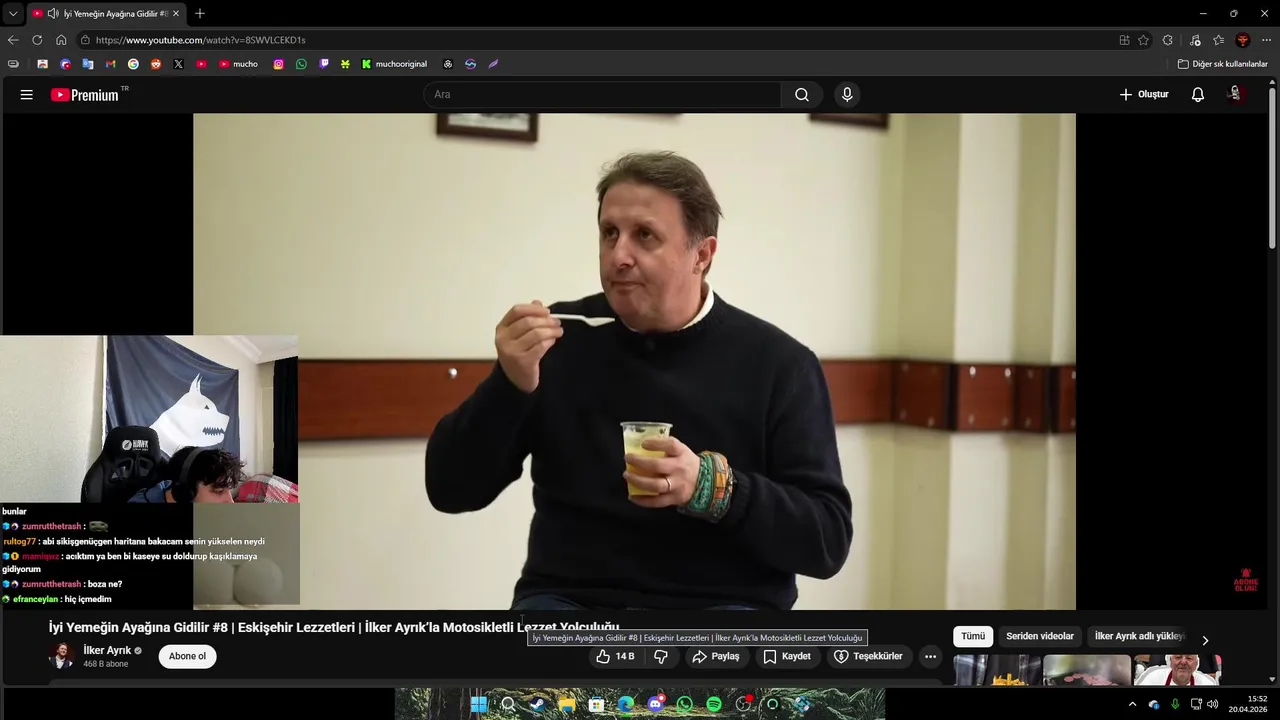Screen dimensions: 1280x720
Task: Go to YouTube Premium home logo
Action: [x=85, y=95]
